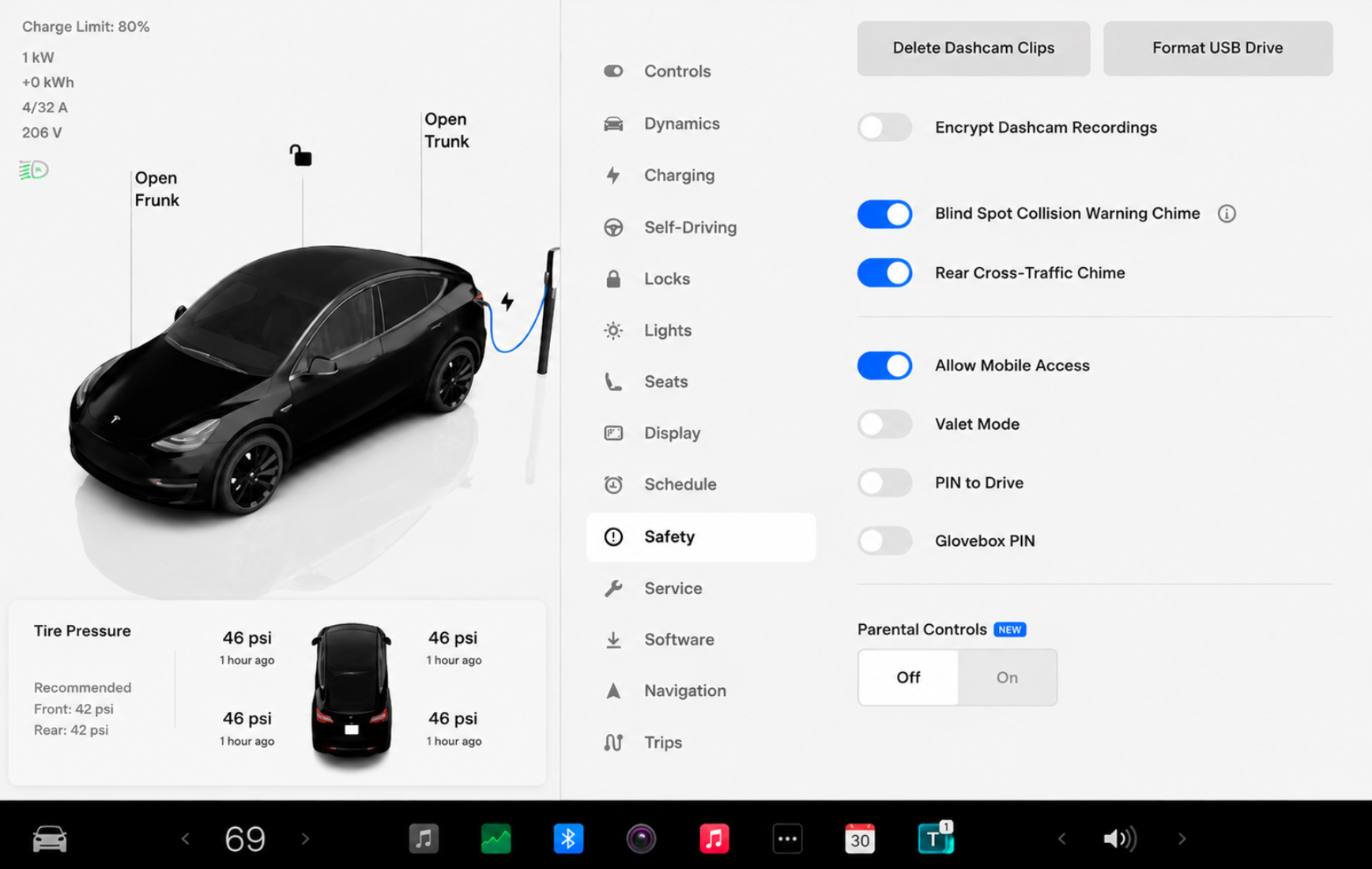Viewport: 1372px width, 869px height.
Task: Click the Locks padlock icon in sidebar
Action: click(613, 279)
